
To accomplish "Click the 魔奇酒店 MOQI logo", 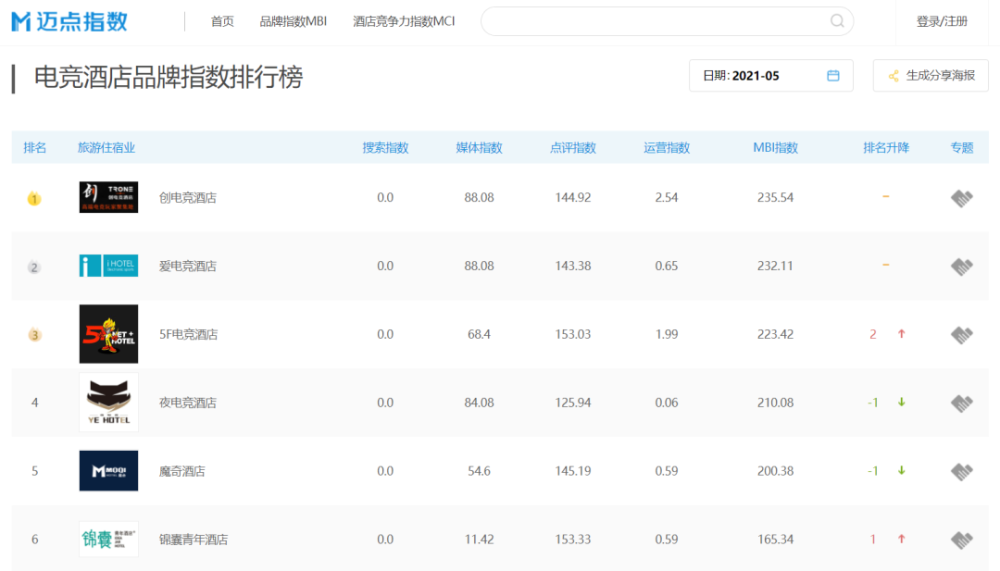I will (x=108, y=471).
